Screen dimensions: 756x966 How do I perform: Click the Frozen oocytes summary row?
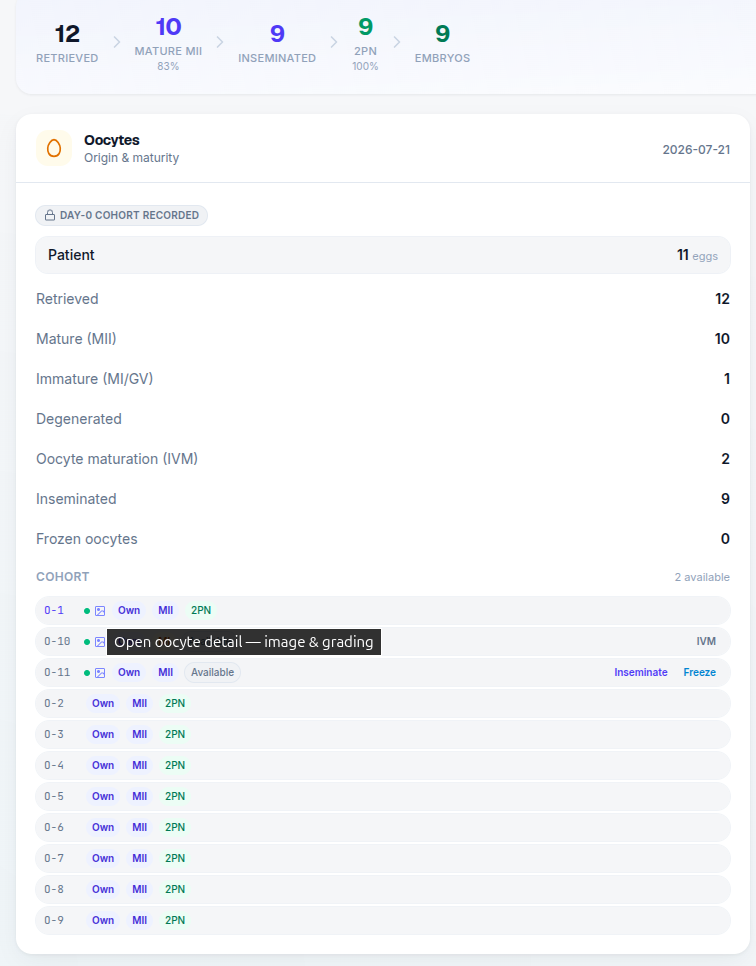pyautogui.click(x=383, y=539)
